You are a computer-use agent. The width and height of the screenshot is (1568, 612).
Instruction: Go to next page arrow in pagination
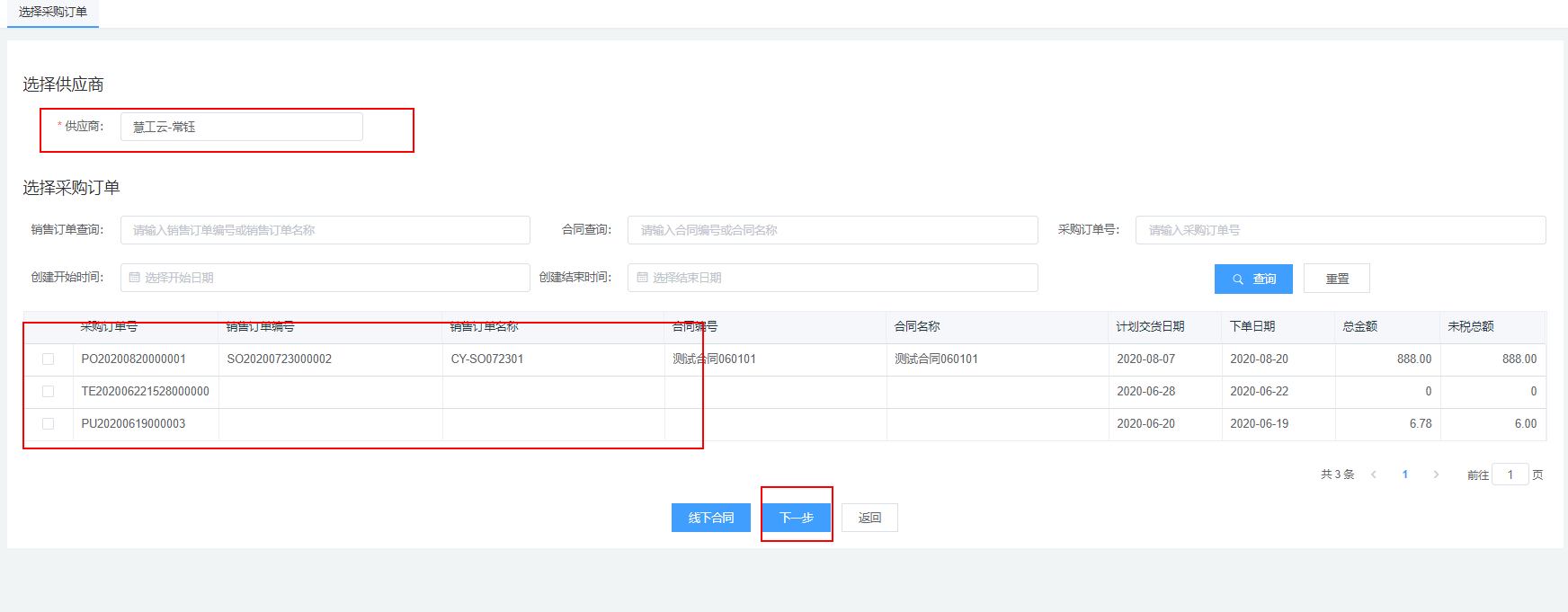tap(1436, 475)
